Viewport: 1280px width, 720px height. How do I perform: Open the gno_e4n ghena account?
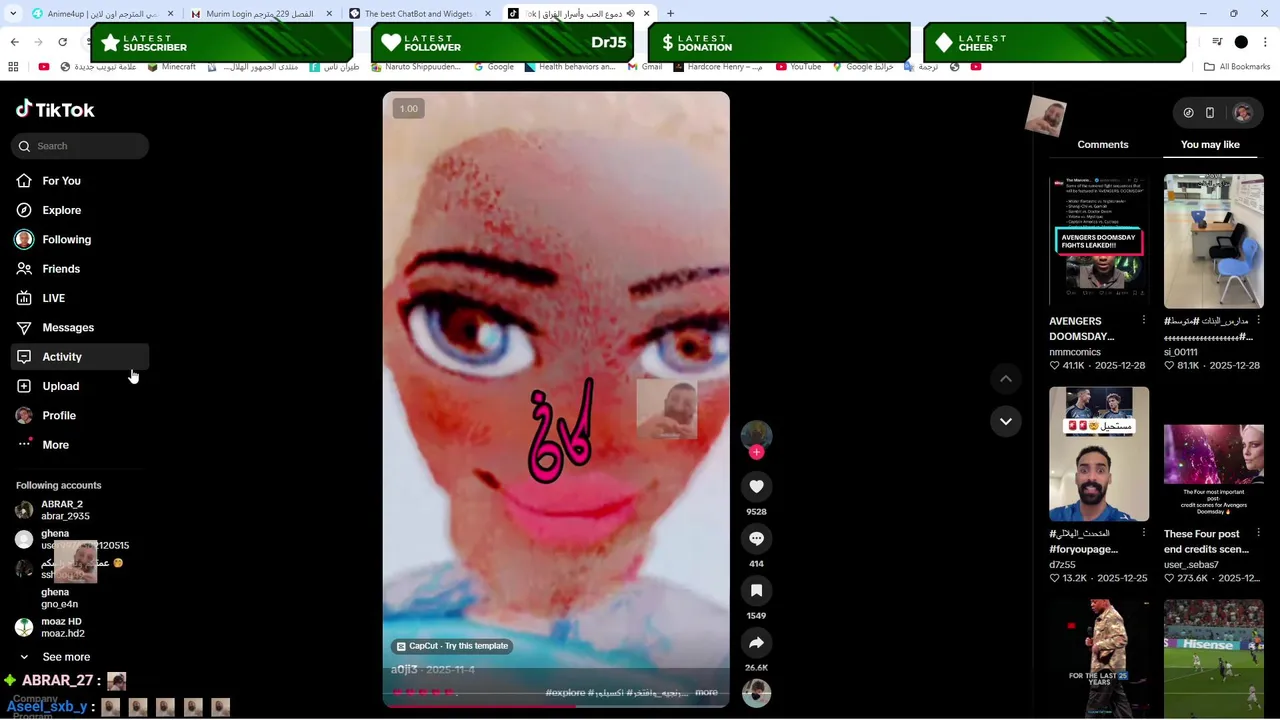(x=80, y=598)
